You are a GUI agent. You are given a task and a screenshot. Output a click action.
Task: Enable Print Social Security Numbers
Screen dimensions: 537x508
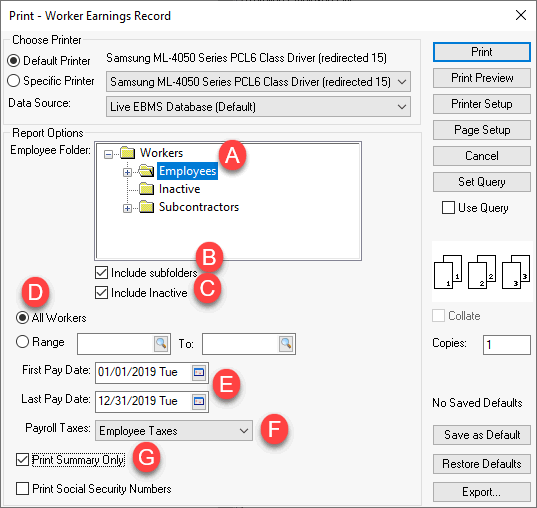point(22,488)
